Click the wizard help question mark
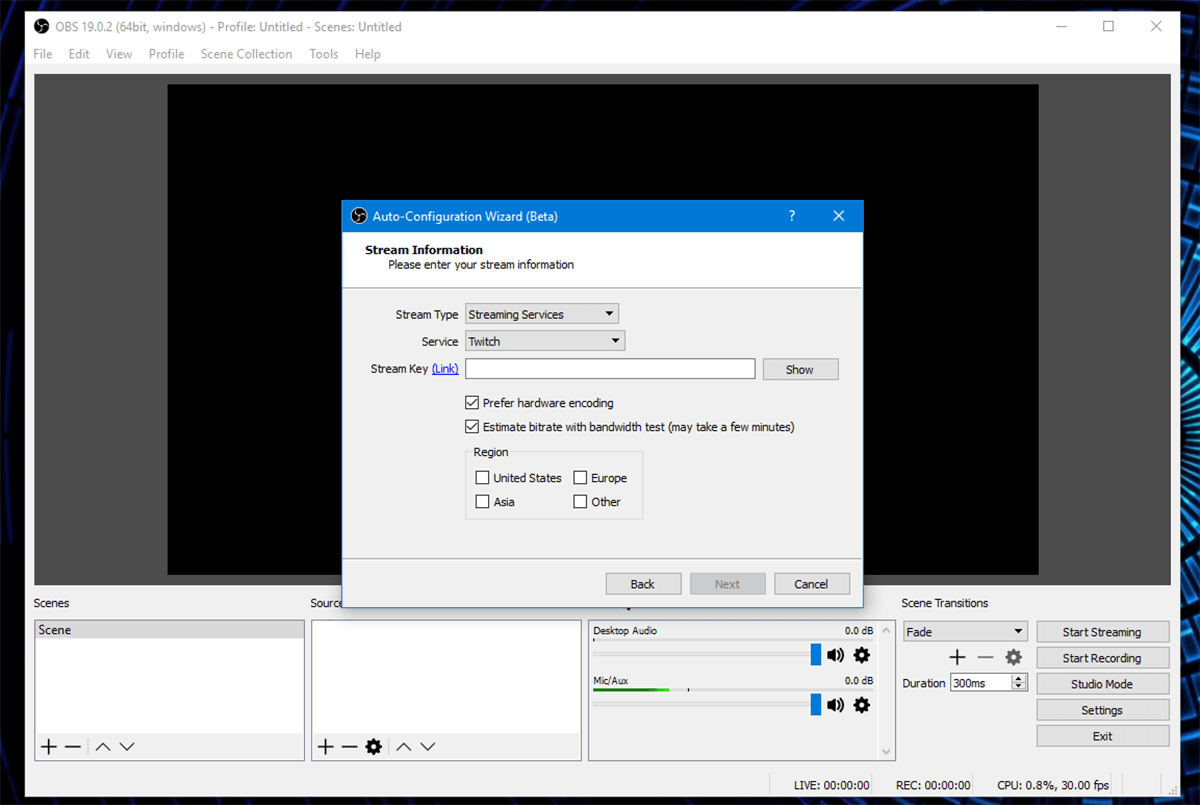The width and height of the screenshot is (1200, 805). pos(792,216)
